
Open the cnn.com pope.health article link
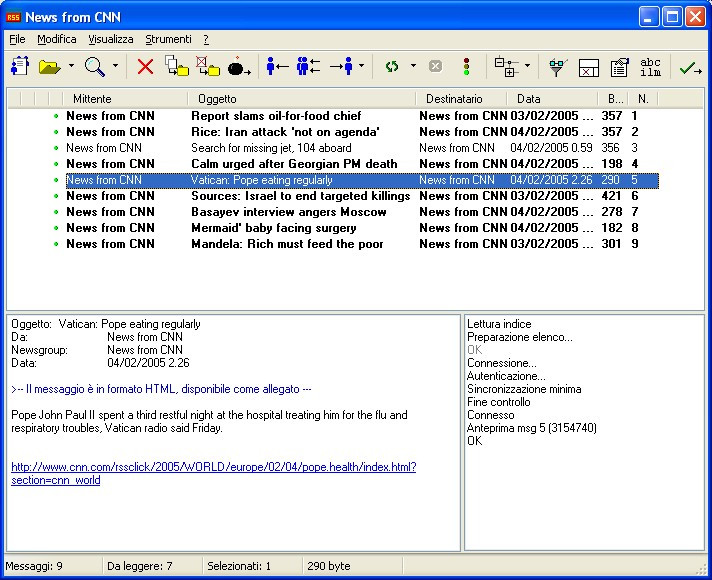(213, 474)
